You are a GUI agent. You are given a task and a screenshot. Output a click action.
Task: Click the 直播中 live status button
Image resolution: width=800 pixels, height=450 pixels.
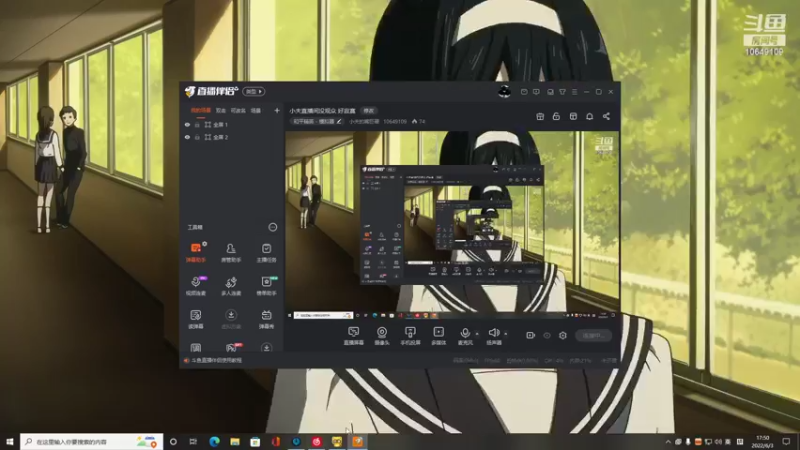tap(593, 335)
